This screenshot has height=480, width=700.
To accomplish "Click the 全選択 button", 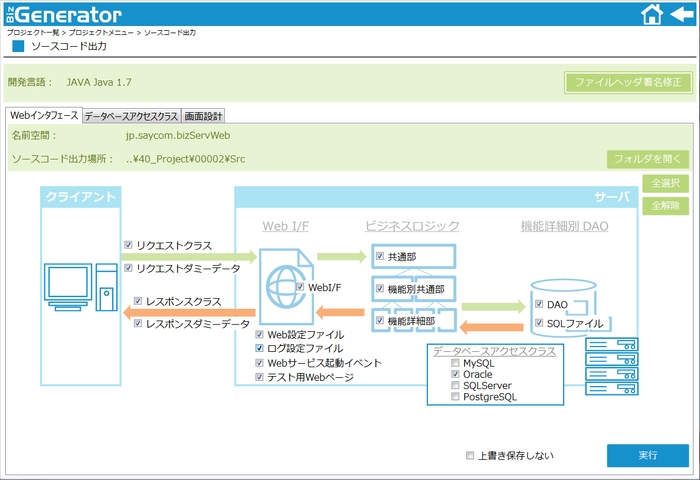I will [x=665, y=184].
